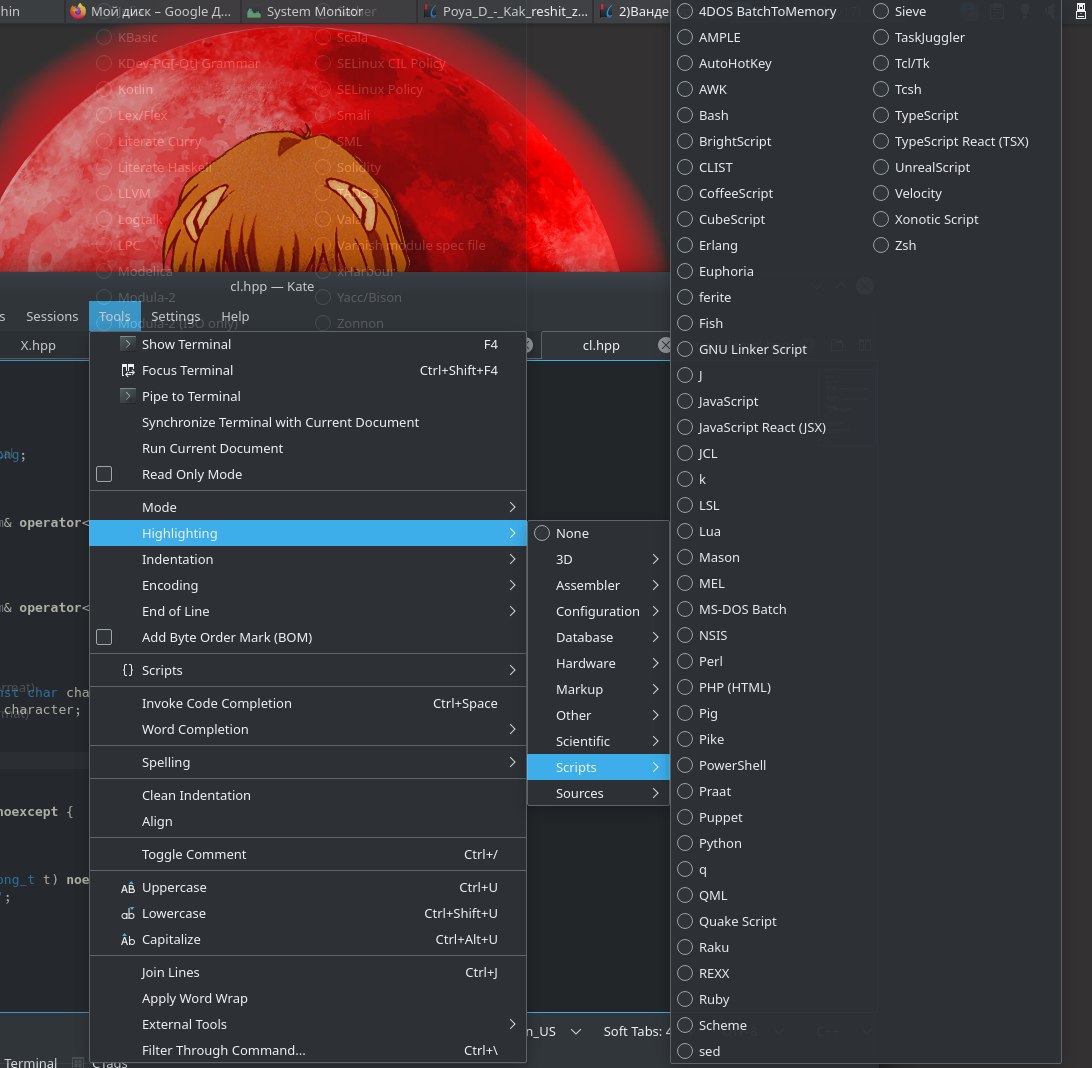The height and width of the screenshot is (1068, 1092).
Task: Choose Filter Through Command
Action: tap(307, 1051)
